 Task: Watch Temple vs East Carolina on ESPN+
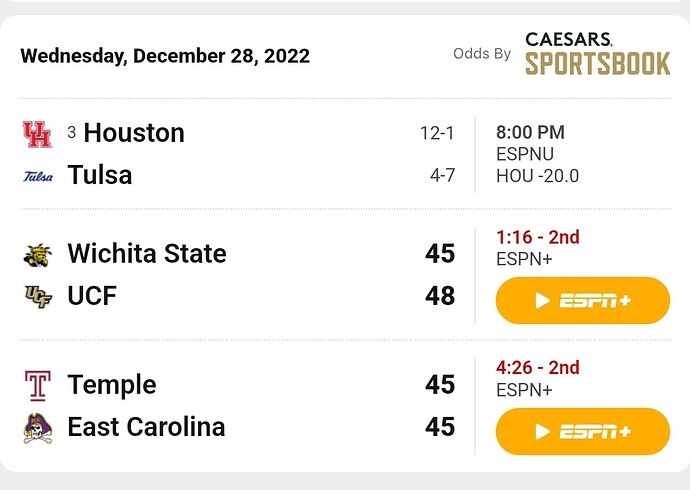tap(583, 432)
